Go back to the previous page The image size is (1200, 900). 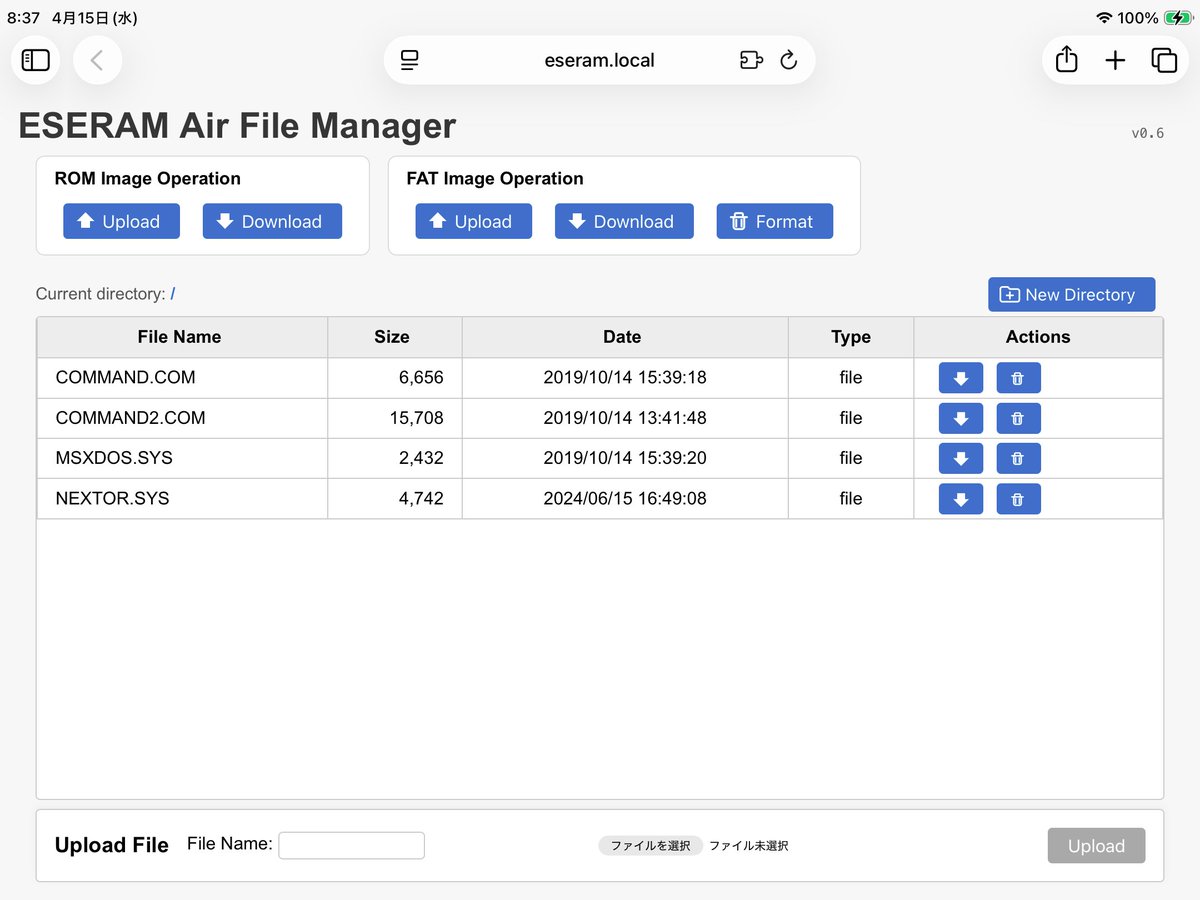97,60
